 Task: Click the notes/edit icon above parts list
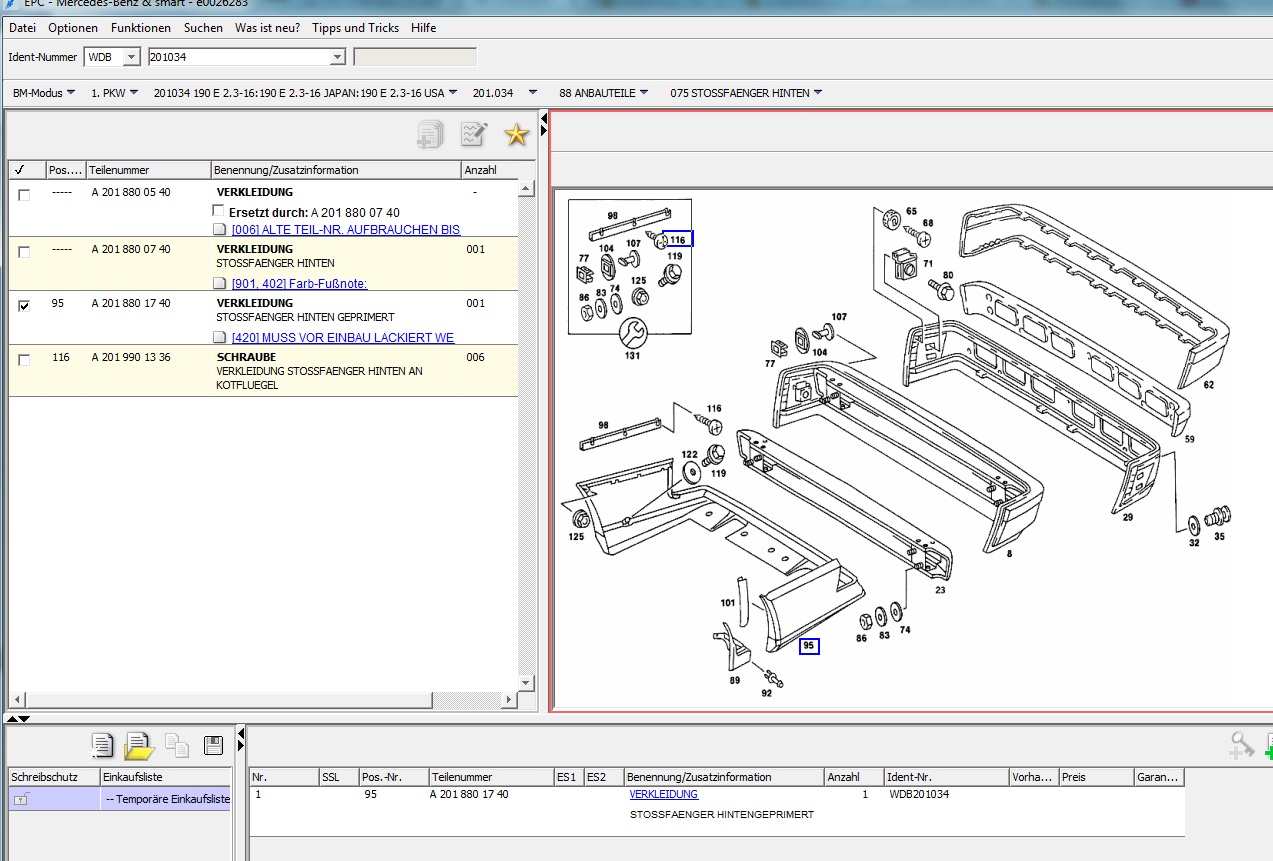click(473, 135)
